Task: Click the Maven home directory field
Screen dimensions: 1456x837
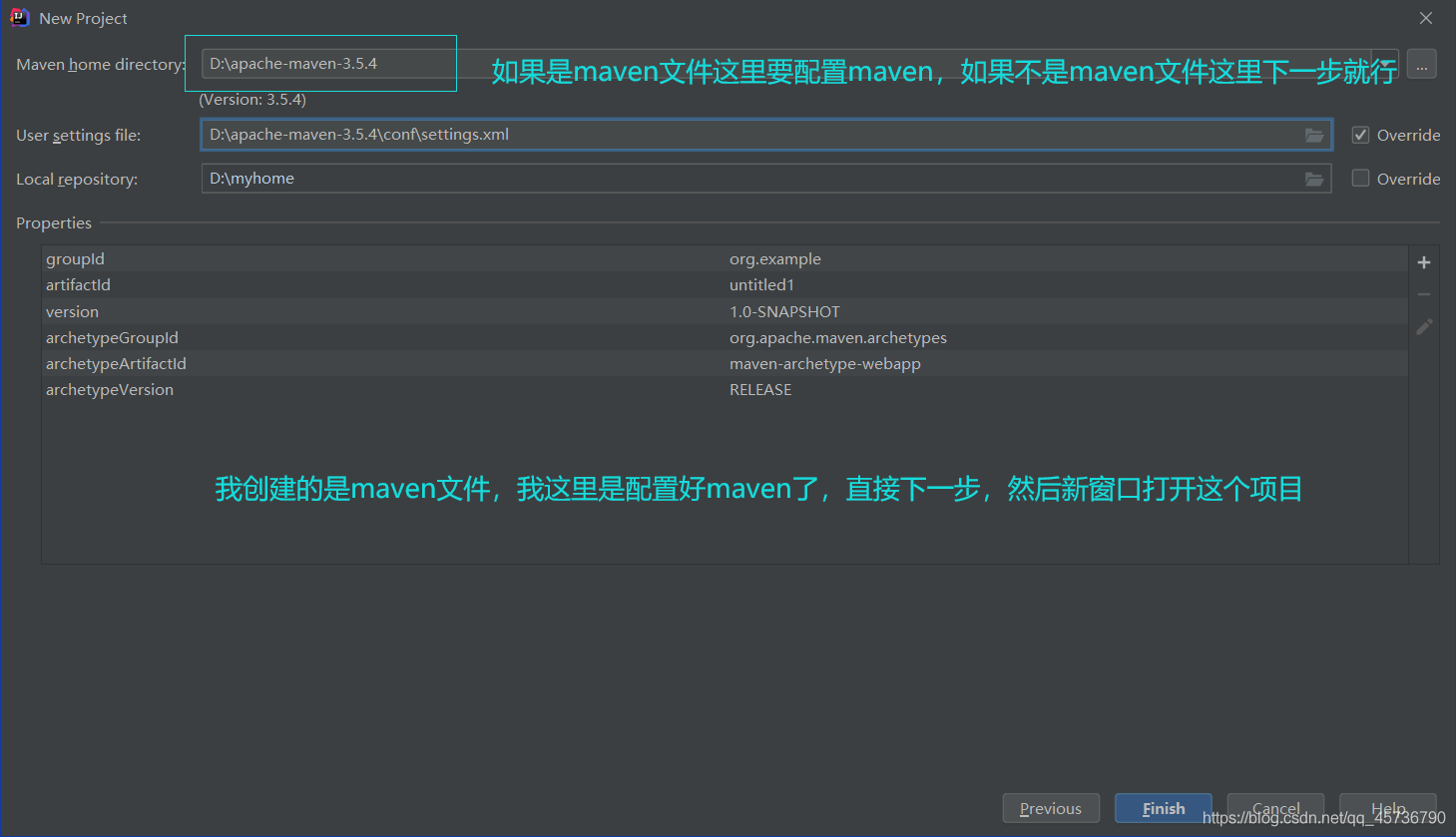Action: coord(799,64)
